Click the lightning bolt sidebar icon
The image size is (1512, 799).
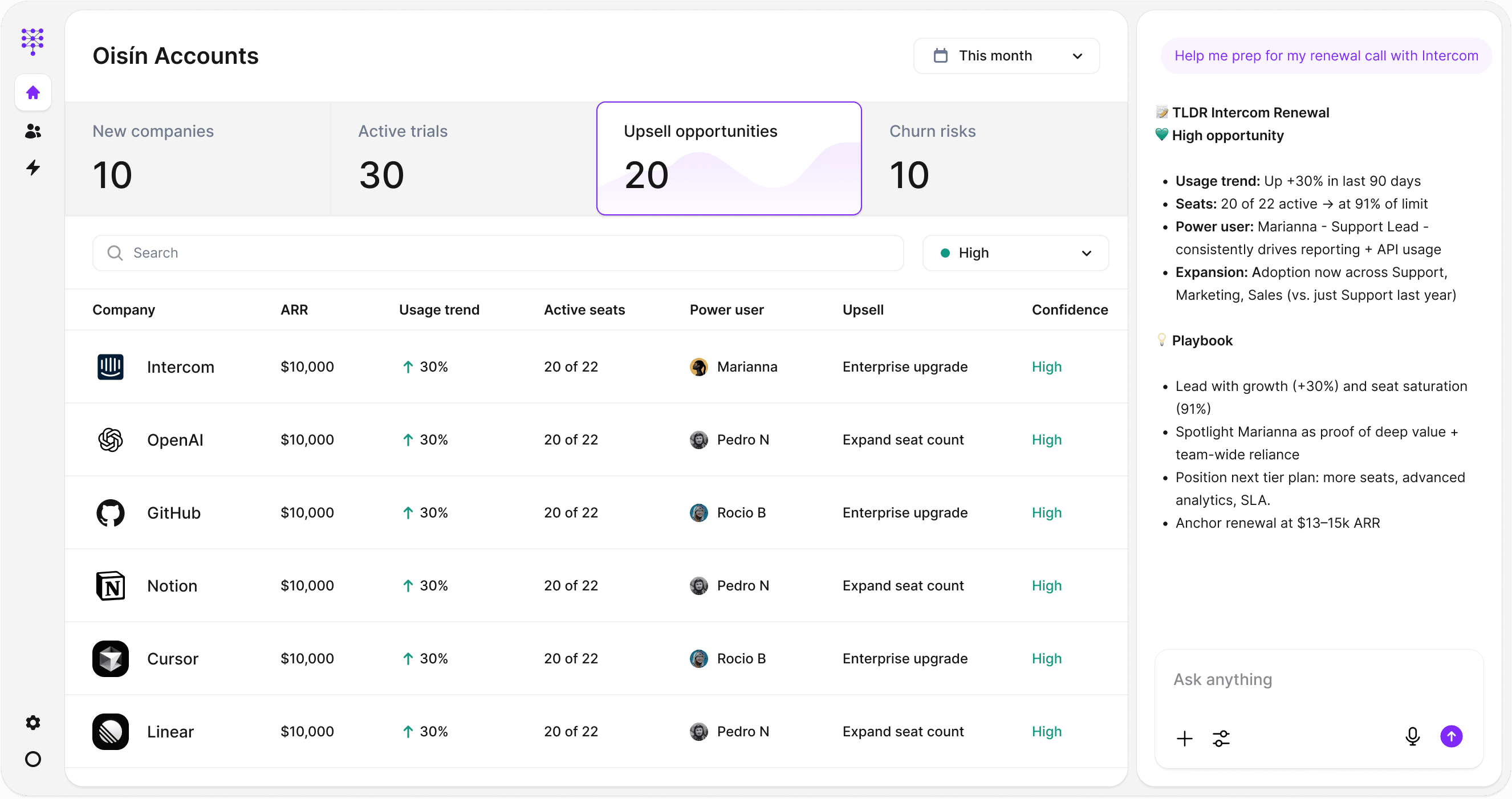(33, 168)
